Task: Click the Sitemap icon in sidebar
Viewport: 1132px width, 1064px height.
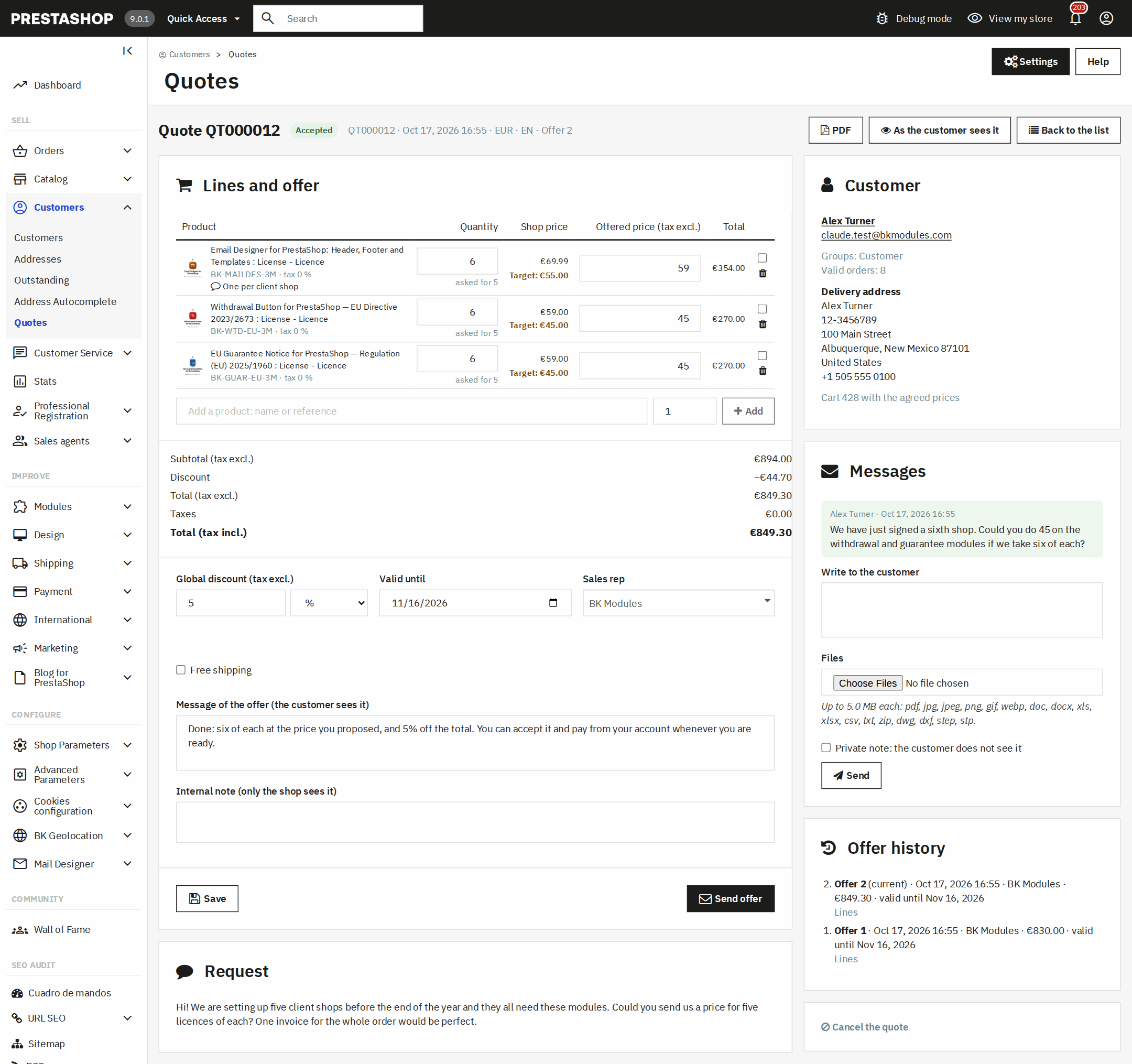Action: (x=18, y=1044)
